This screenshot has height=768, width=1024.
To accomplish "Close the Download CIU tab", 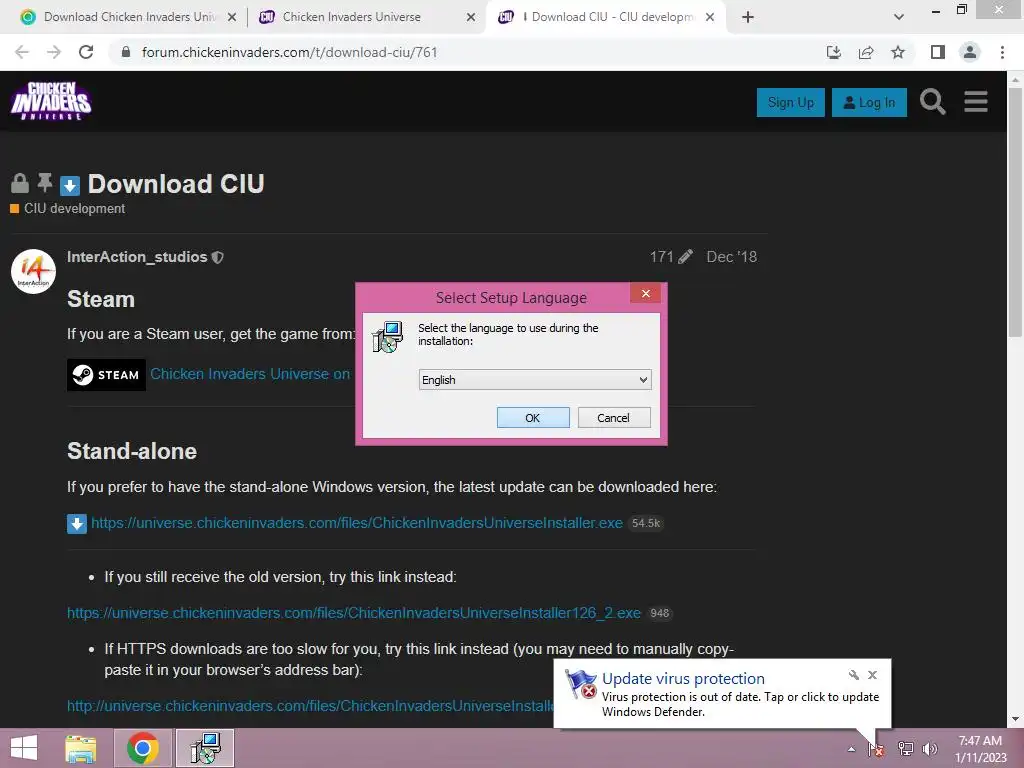I will pos(711,17).
